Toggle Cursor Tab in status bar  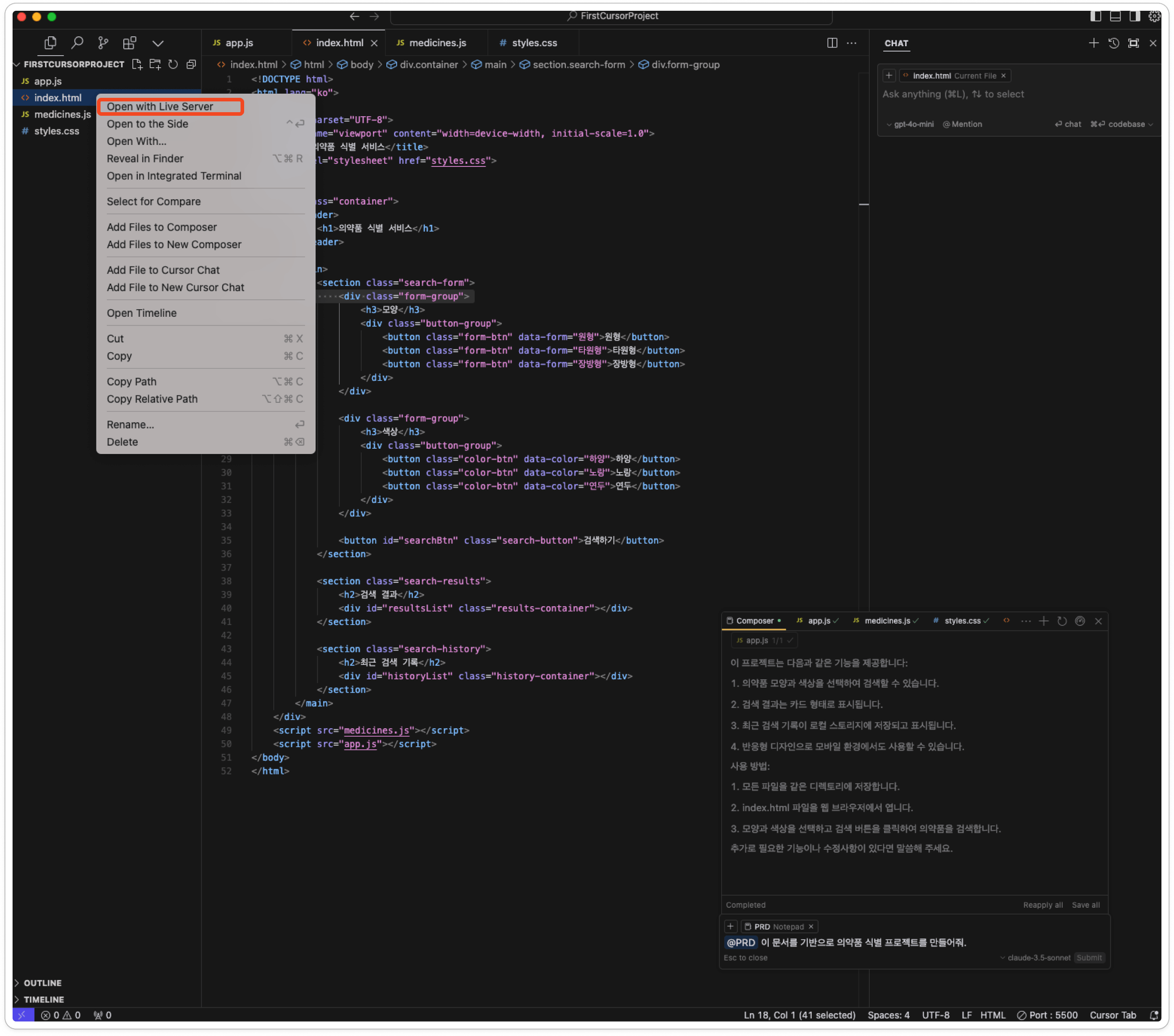point(1113,1015)
